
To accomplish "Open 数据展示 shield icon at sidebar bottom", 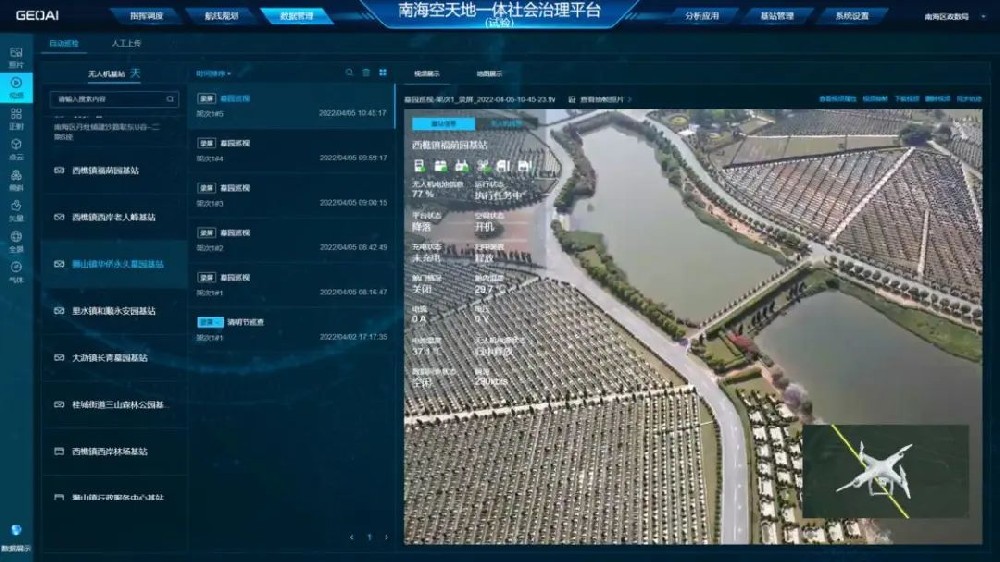I will tap(16, 535).
